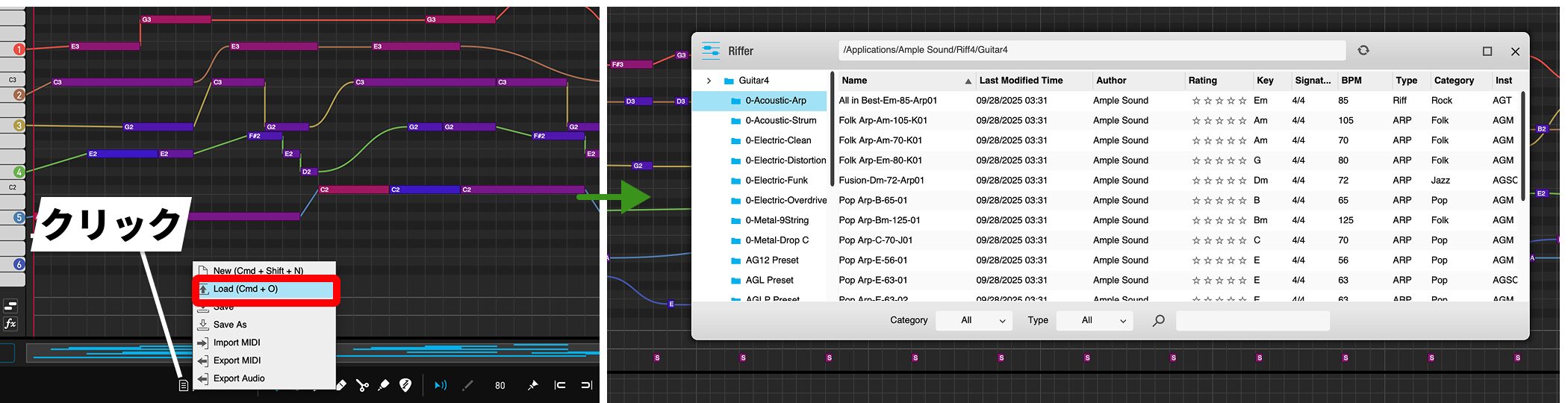Select the 0-Metal-9String folder
Viewport: 1568px width, 403px height.
pyautogui.click(x=760, y=221)
